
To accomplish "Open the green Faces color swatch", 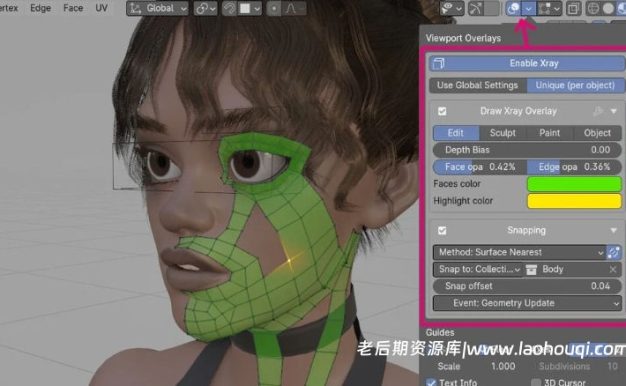I will pos(574,184).
